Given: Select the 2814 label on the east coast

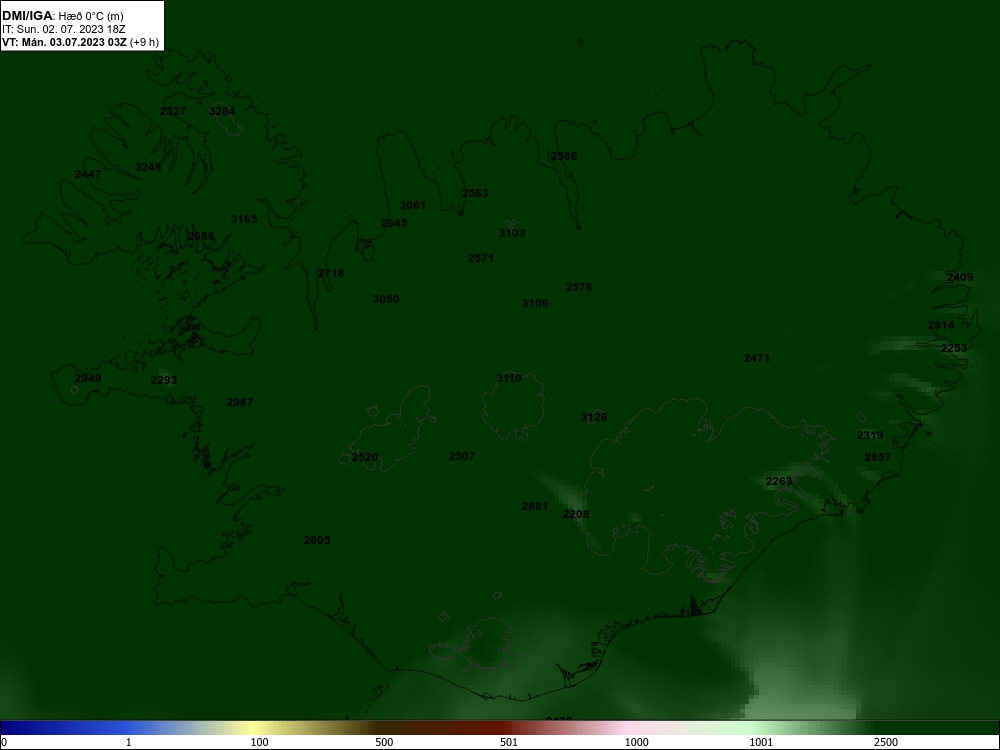Looking at the screenshot, I should 941,325.
